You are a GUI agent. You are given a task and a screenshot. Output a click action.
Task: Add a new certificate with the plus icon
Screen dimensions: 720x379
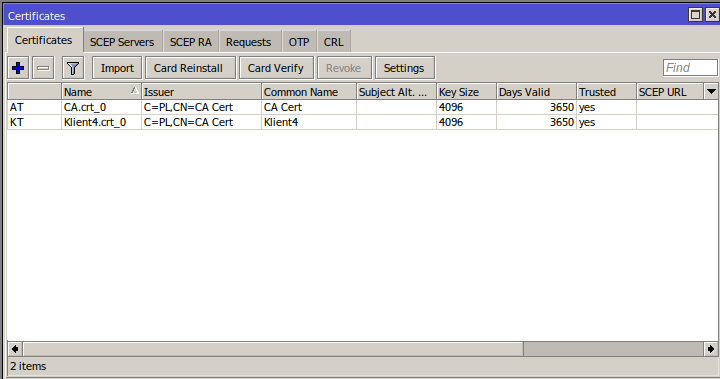(18, 68)
